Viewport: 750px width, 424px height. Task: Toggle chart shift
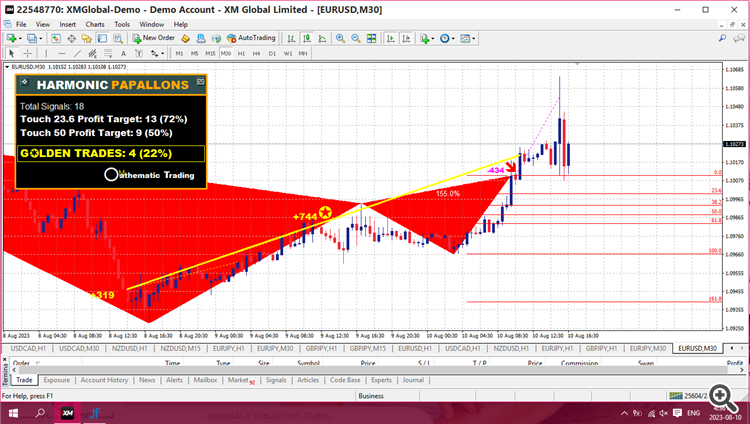(406, 38)
